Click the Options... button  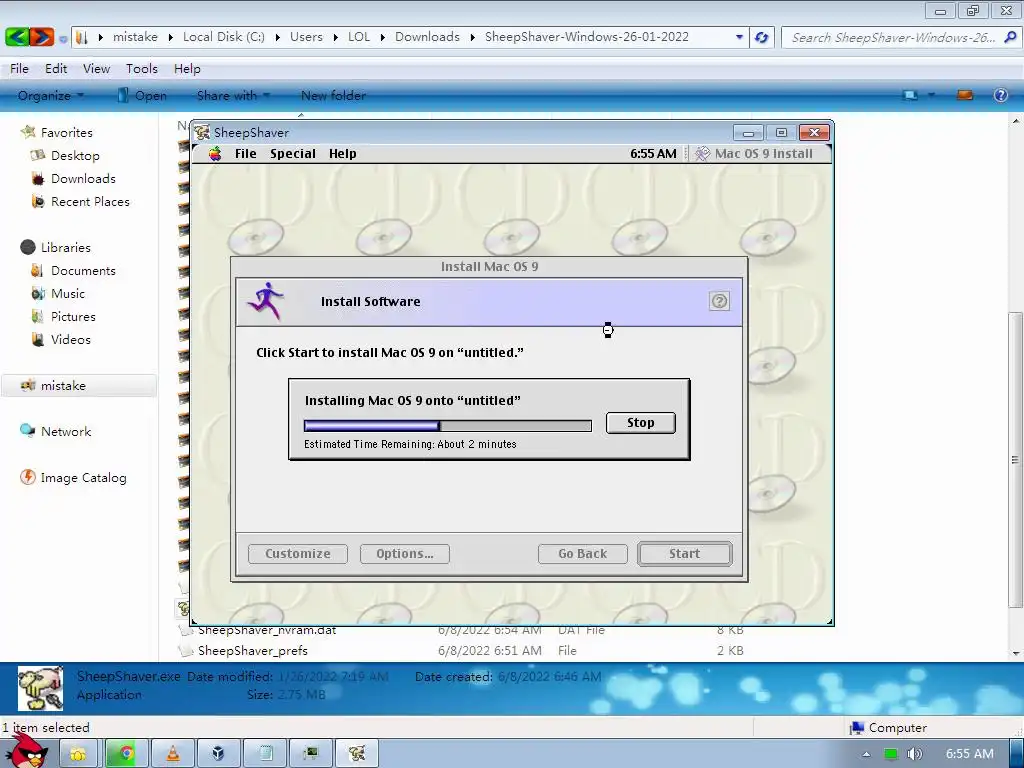pyautogui.click(x=405, y=554)
